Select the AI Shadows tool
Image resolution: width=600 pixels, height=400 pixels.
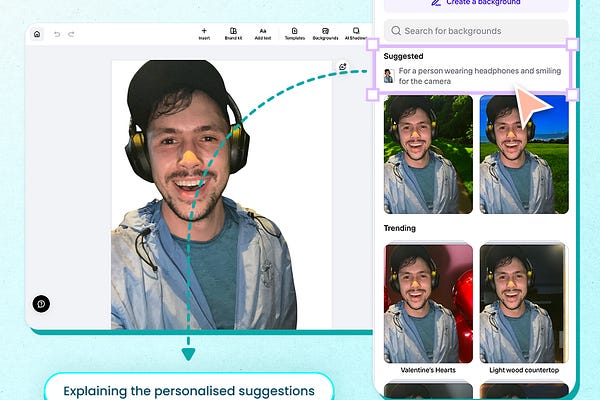pos(356,34)
